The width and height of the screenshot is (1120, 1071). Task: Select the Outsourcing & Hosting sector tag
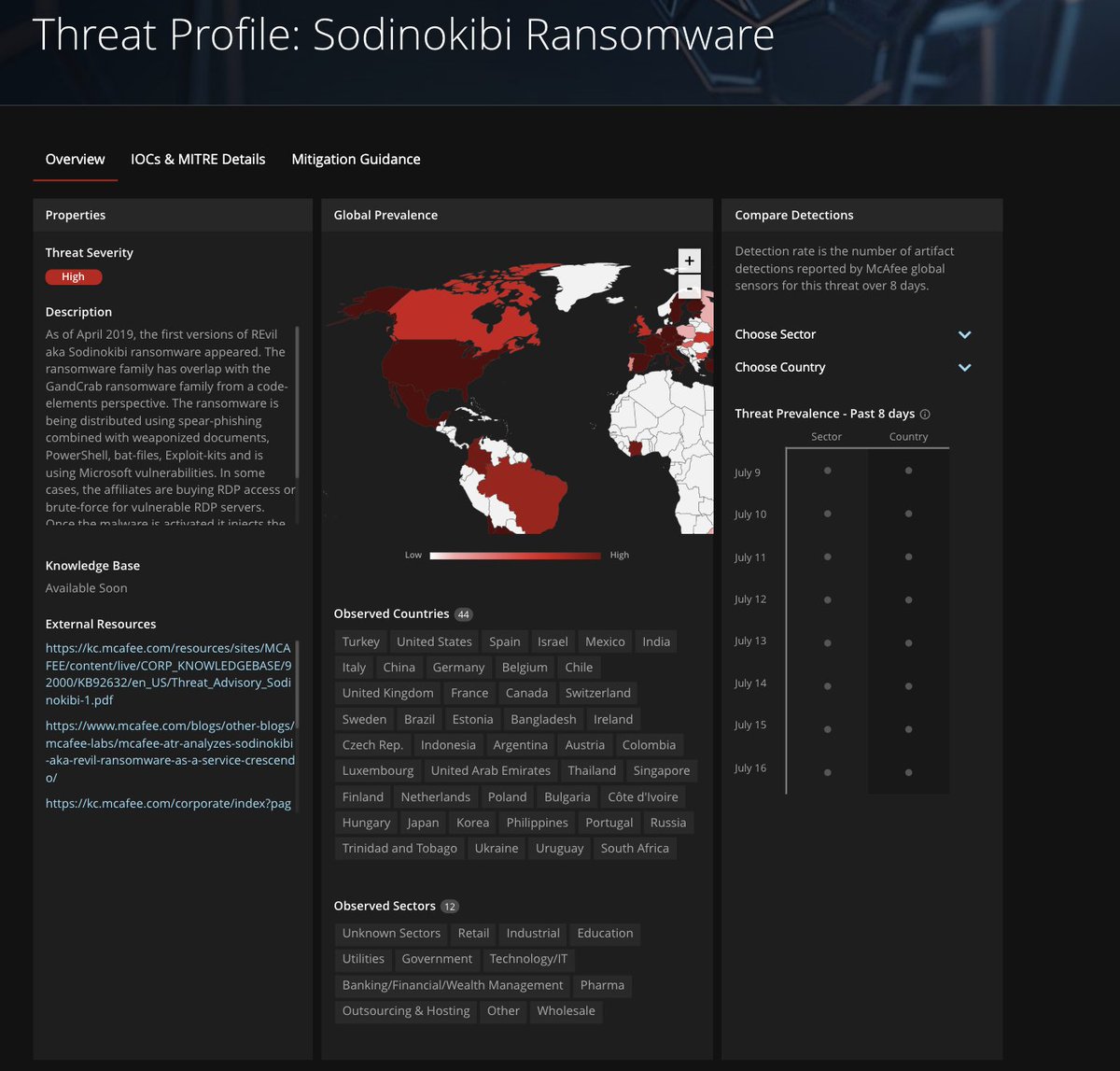point(406,1010)
